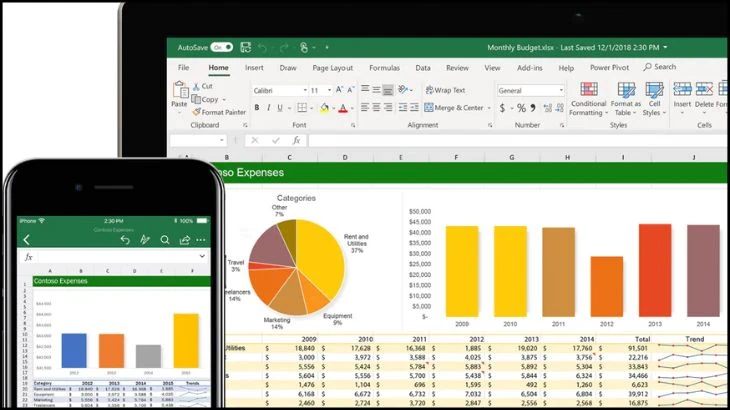Image resolution: width=730 pixels, height=410 pixels.
Task: Switch to the Data tab
Action: click(x=423, y=68)
